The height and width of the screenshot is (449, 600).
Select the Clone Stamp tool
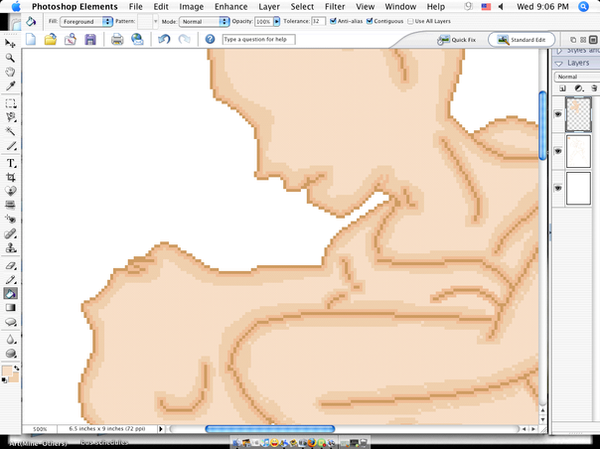click(x=10, y=248)
